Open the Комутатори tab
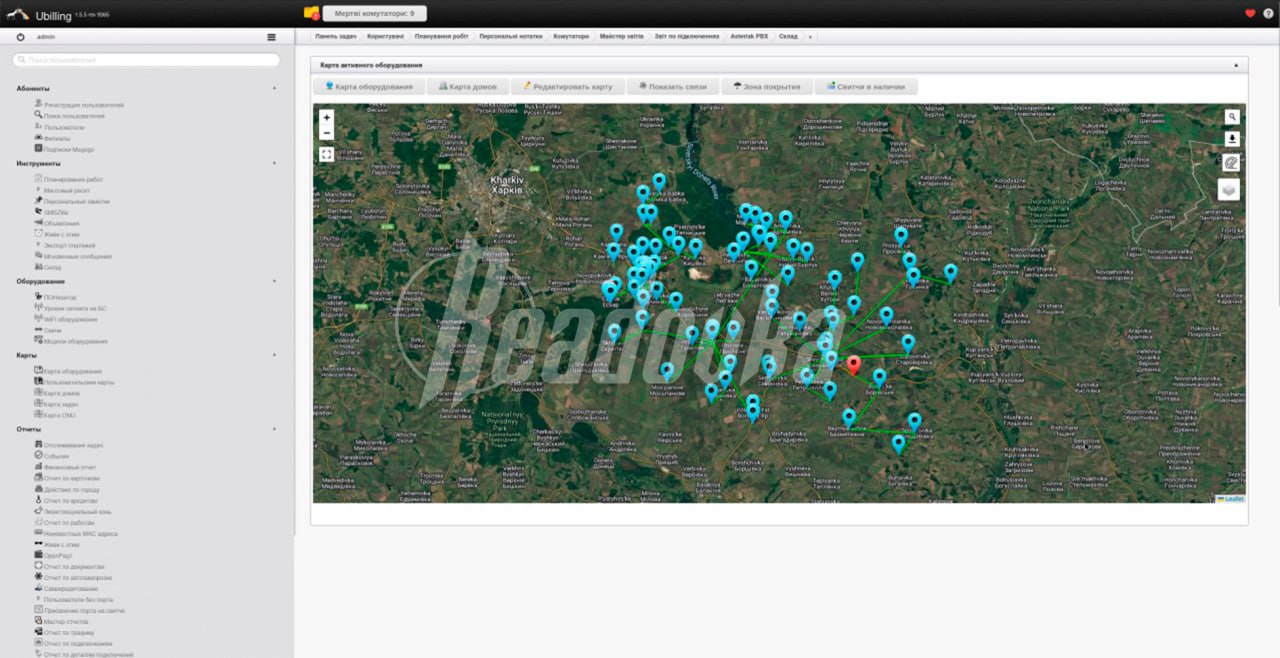The image size is (1280, 658). (x=571, y=36)
